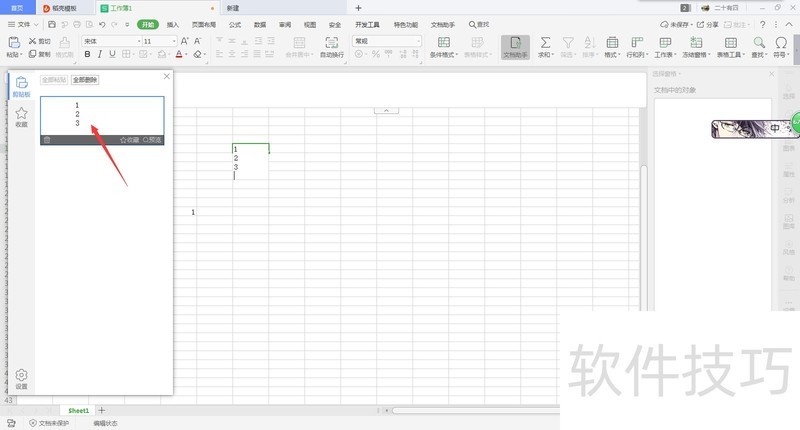Click the Symbol (符号) omega icon
The width and height of the screenshot is (800, 430).
click(781, 42)
